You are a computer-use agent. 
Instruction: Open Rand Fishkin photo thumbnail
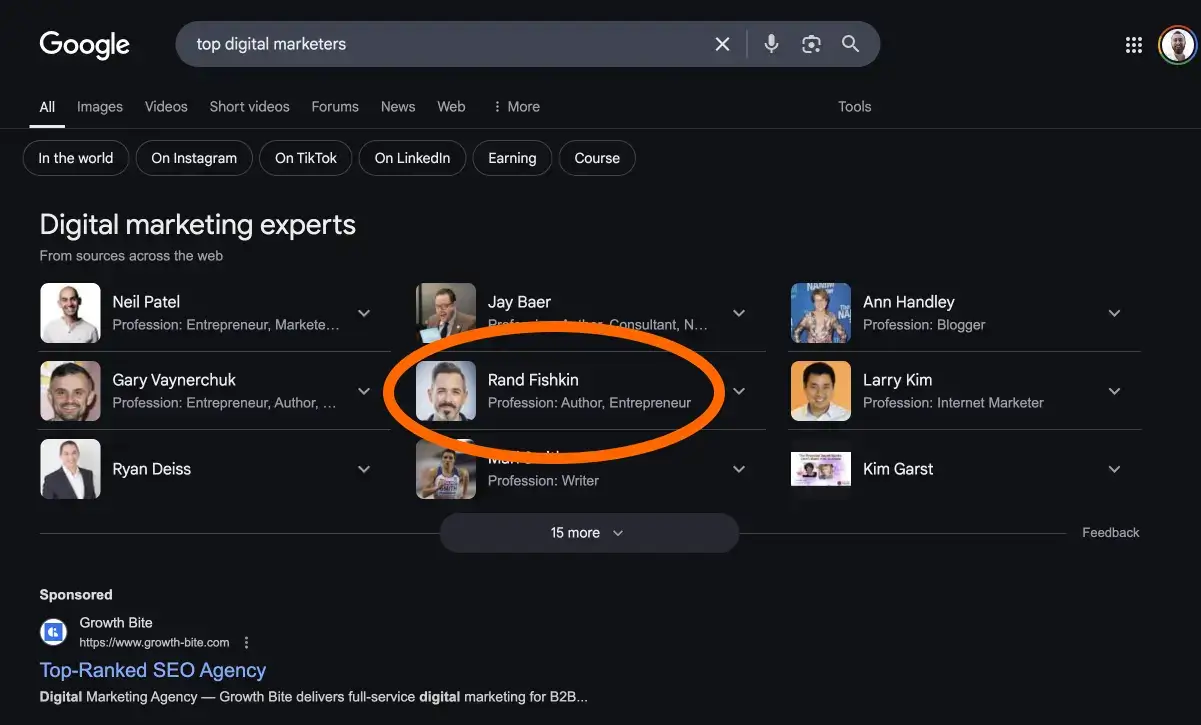click(x=446, y=391)
